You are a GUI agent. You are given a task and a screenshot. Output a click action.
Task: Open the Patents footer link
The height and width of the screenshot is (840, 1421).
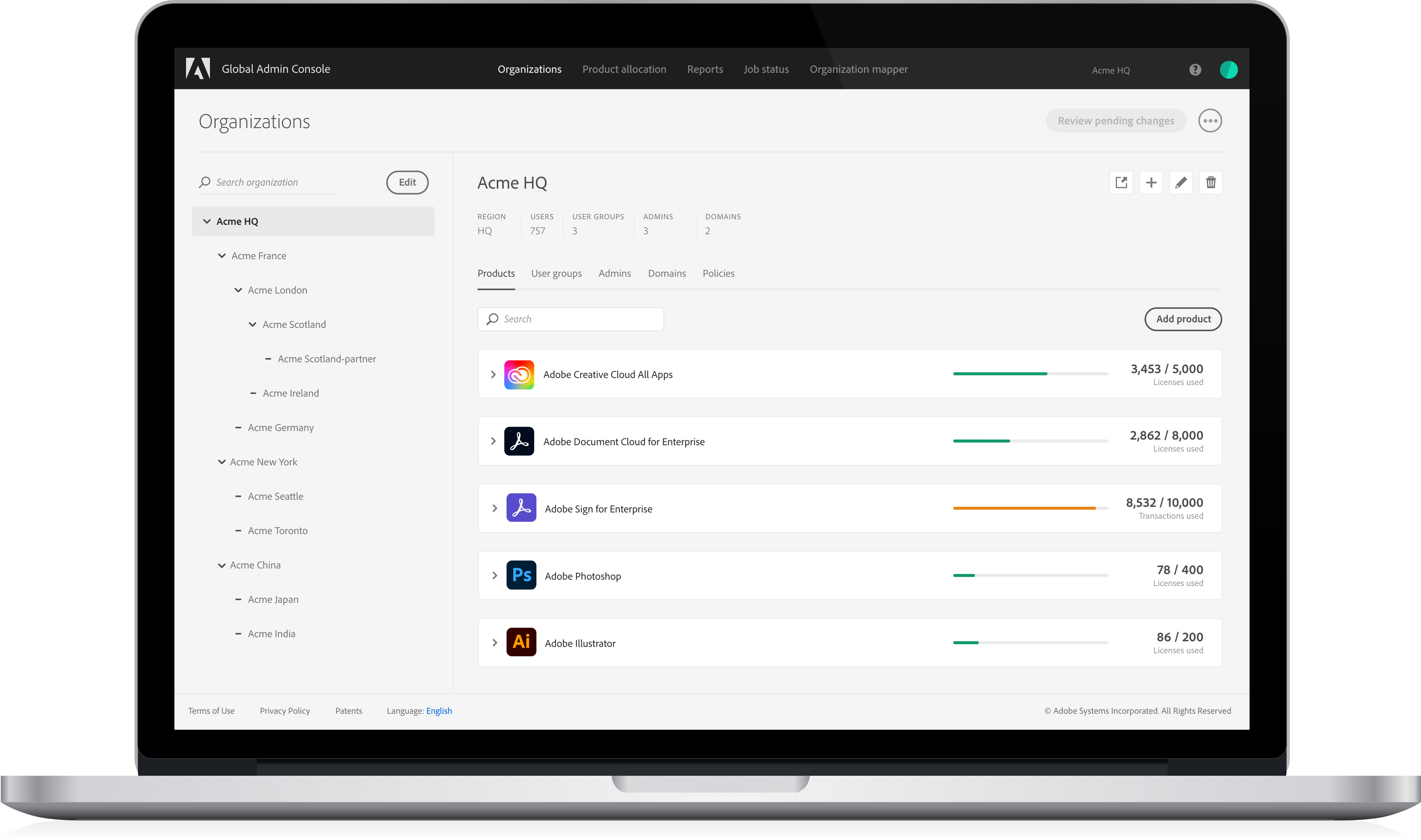(x=349, y=711)
